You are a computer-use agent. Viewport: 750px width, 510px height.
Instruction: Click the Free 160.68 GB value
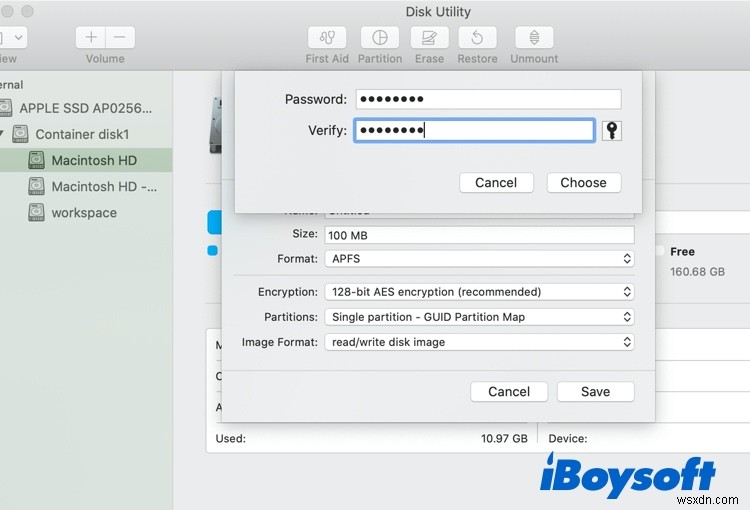697,272
